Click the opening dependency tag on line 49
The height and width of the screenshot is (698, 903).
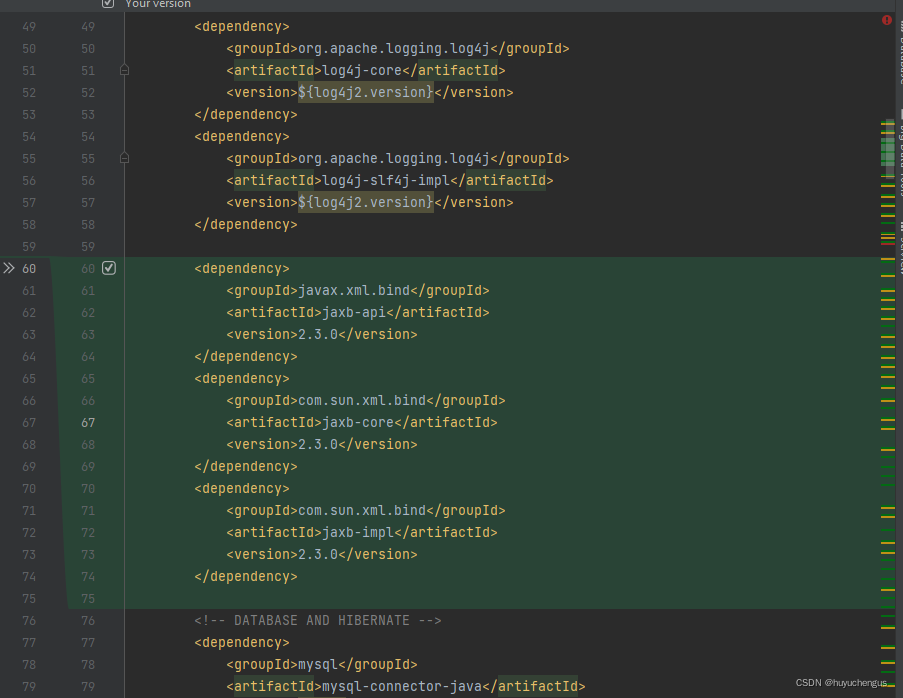coord(242,26)
